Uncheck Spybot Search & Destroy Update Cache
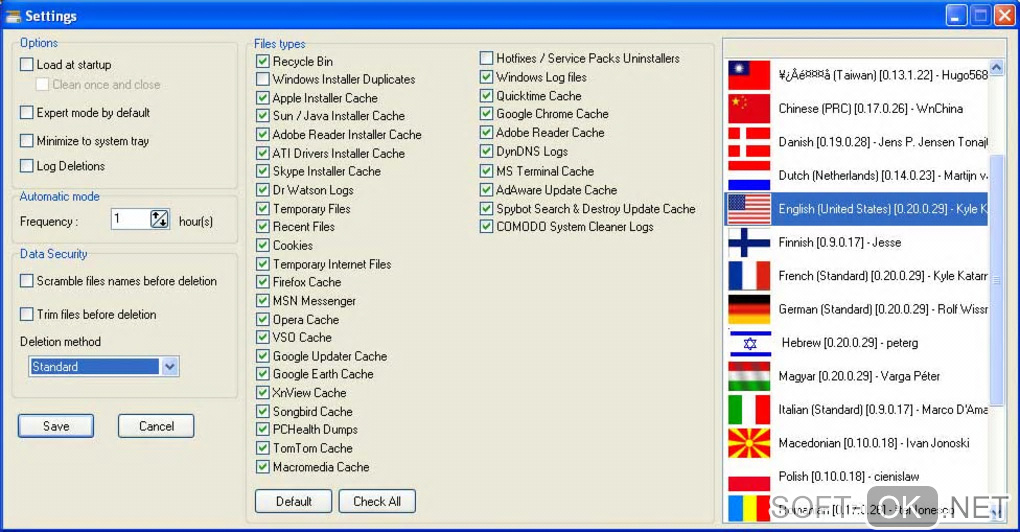 [487, 209]
